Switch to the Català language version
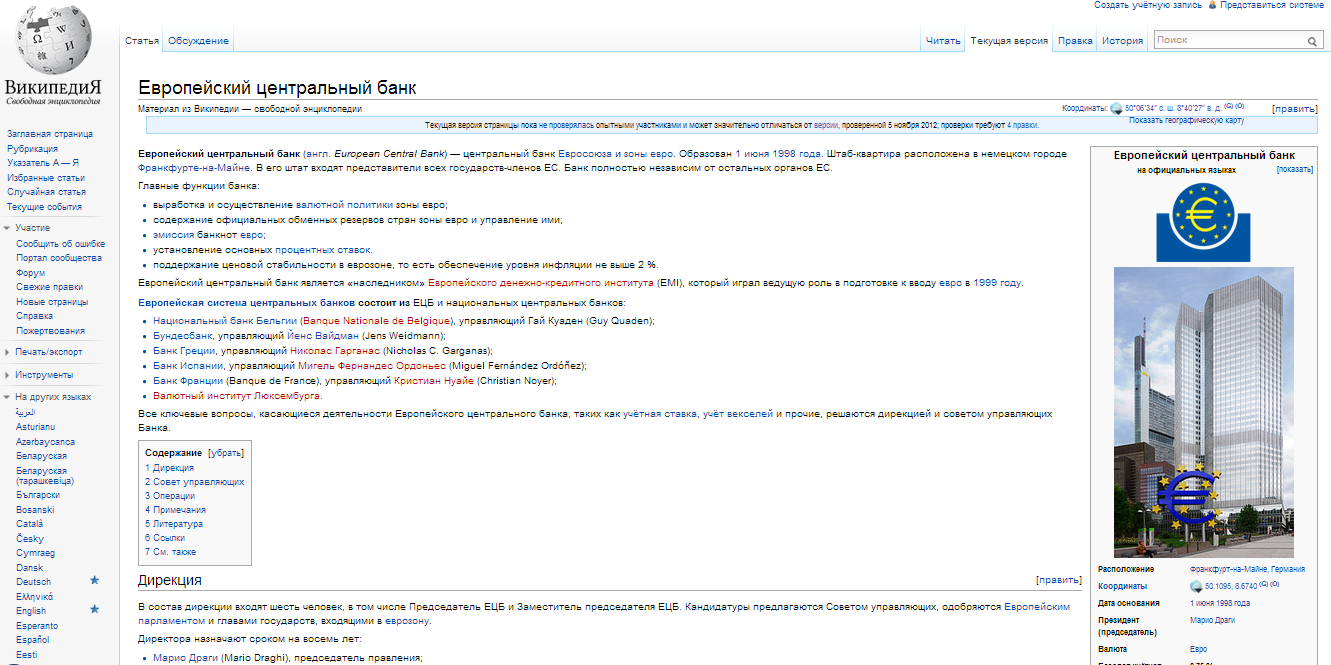The image size is (1331, 665). pyautogui.click(x=30, y=523)
